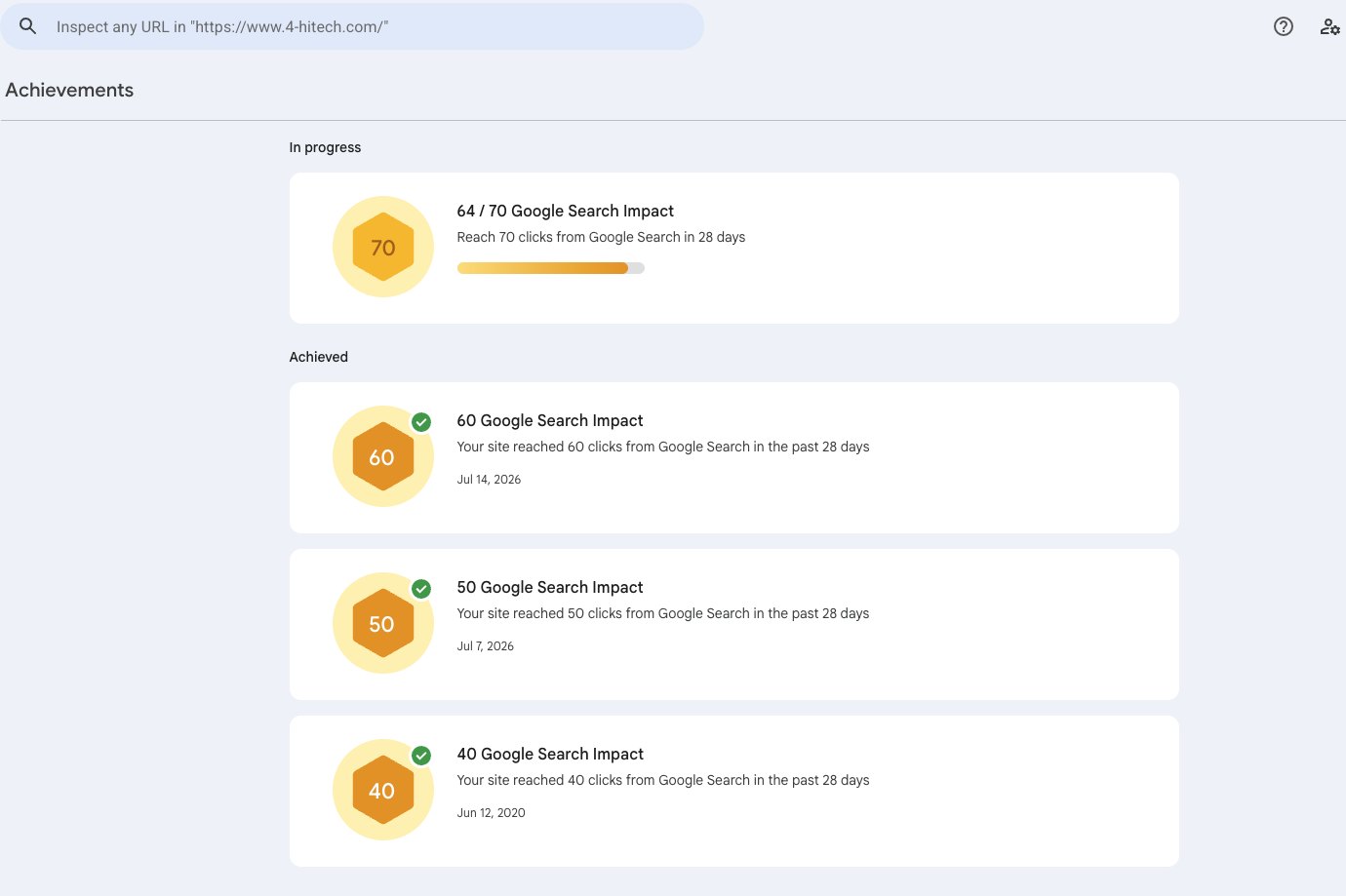This screenshot has width=1346, height=896.
Task: Click the 60 clicks hexagon badge
Action: point(383,456)
